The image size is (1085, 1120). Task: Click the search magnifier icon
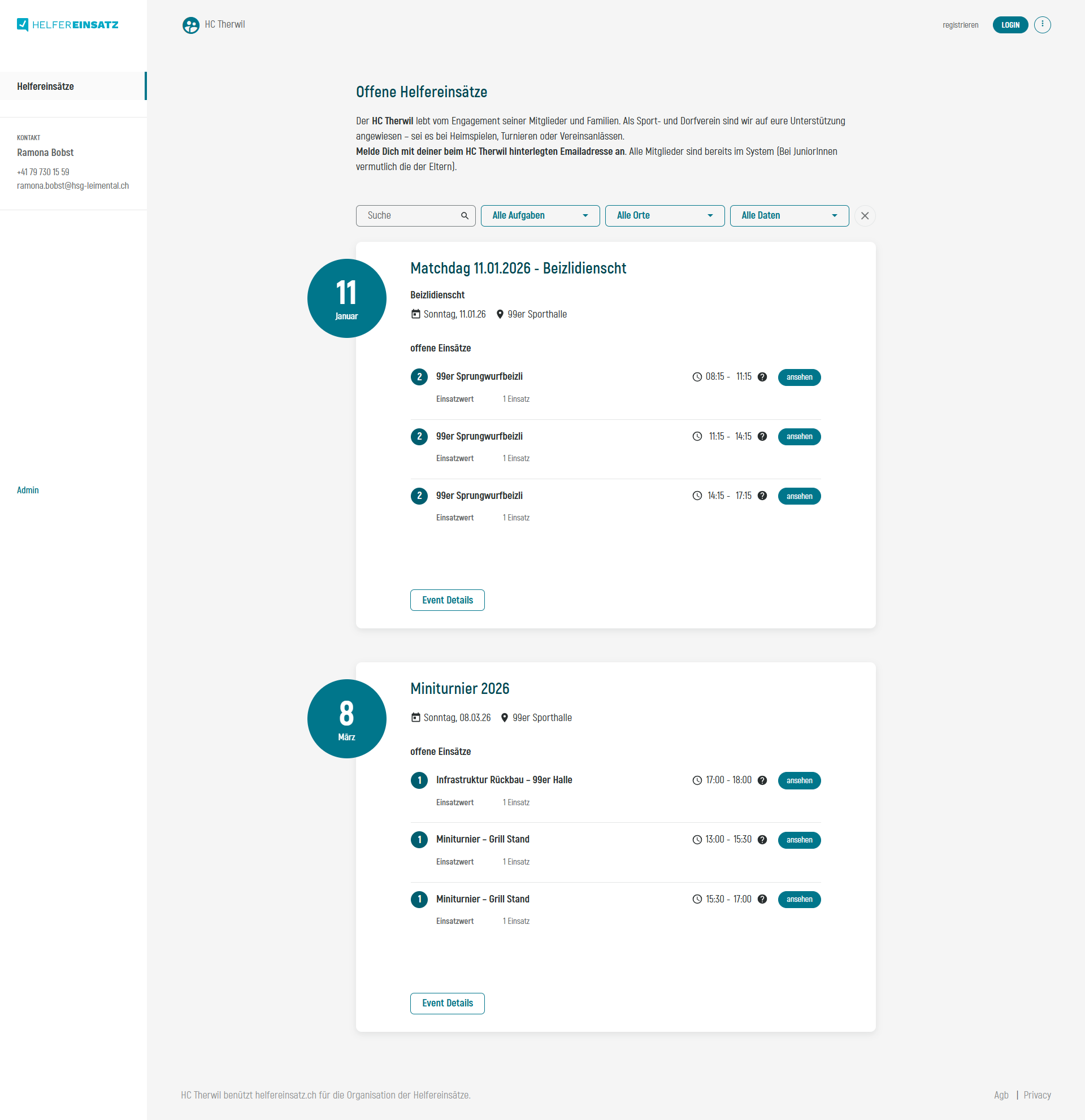(x=465, y=215)
